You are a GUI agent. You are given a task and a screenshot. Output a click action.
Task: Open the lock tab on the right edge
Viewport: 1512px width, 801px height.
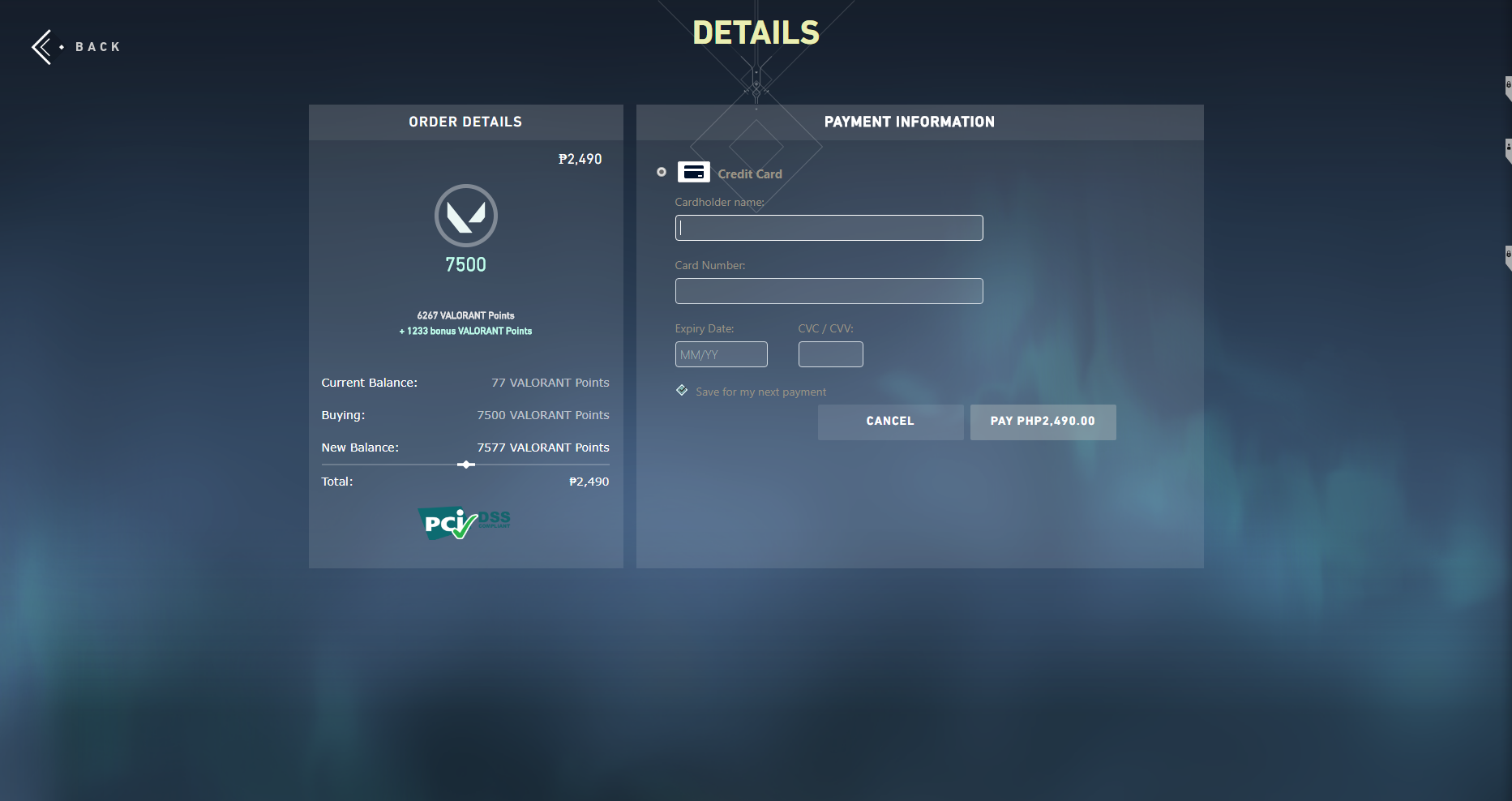tap(1508, 84)
